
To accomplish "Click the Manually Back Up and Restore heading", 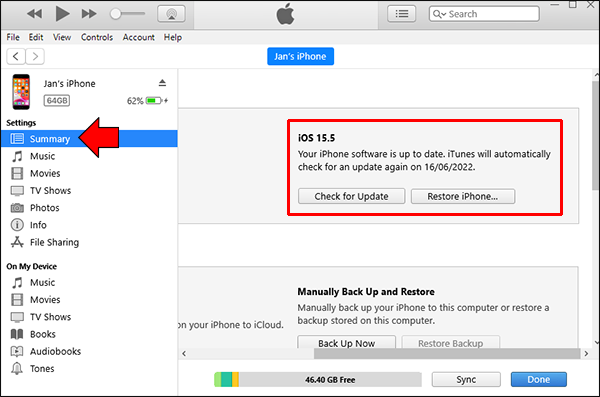I will 366,292.
